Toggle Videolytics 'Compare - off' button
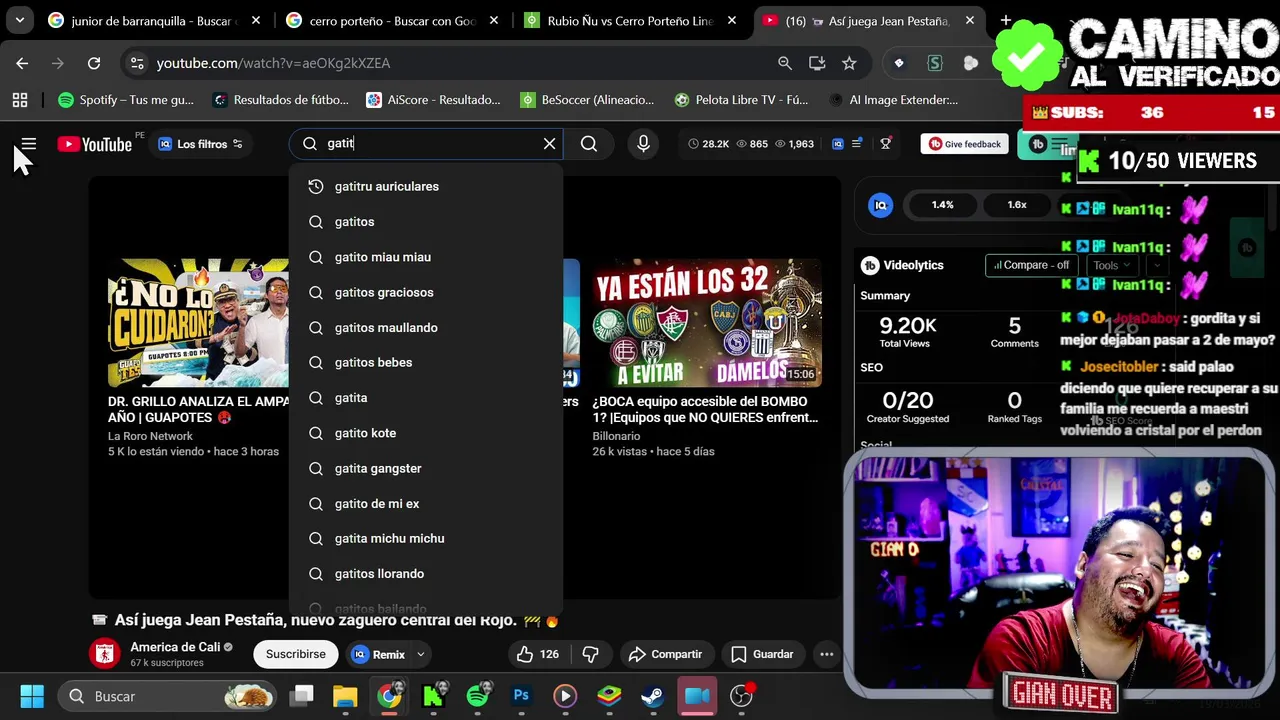Viewport: 1280px width, 720px height. tap(1031, 265)
